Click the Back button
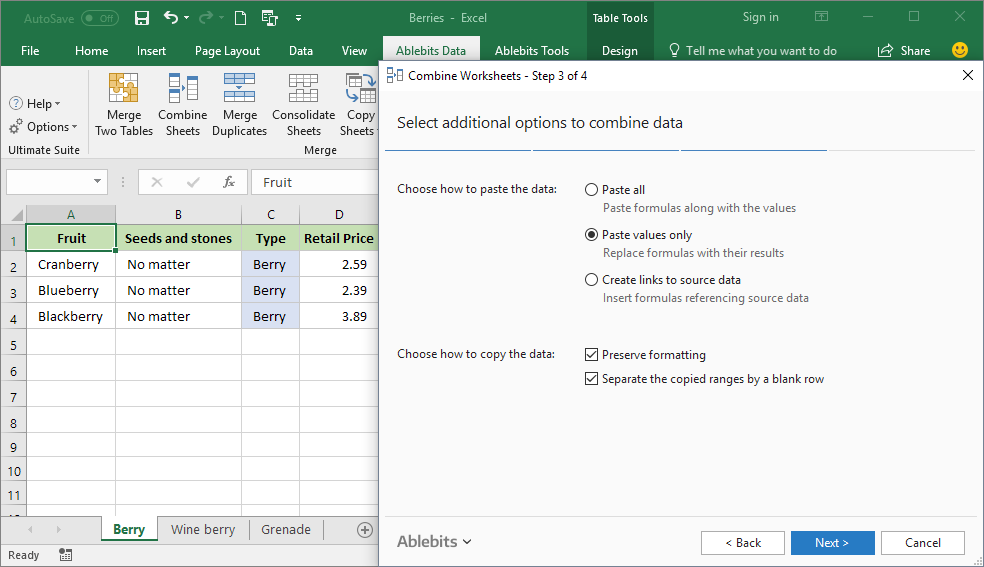The width and height of the screenshot is (984, 567). [x=742, y=543]
